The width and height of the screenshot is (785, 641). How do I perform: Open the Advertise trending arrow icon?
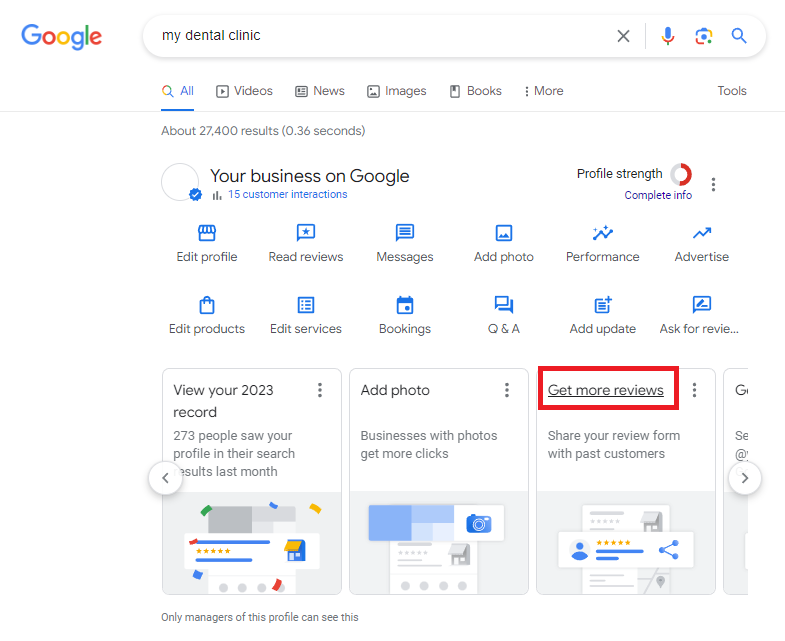[x=702, y=233]
